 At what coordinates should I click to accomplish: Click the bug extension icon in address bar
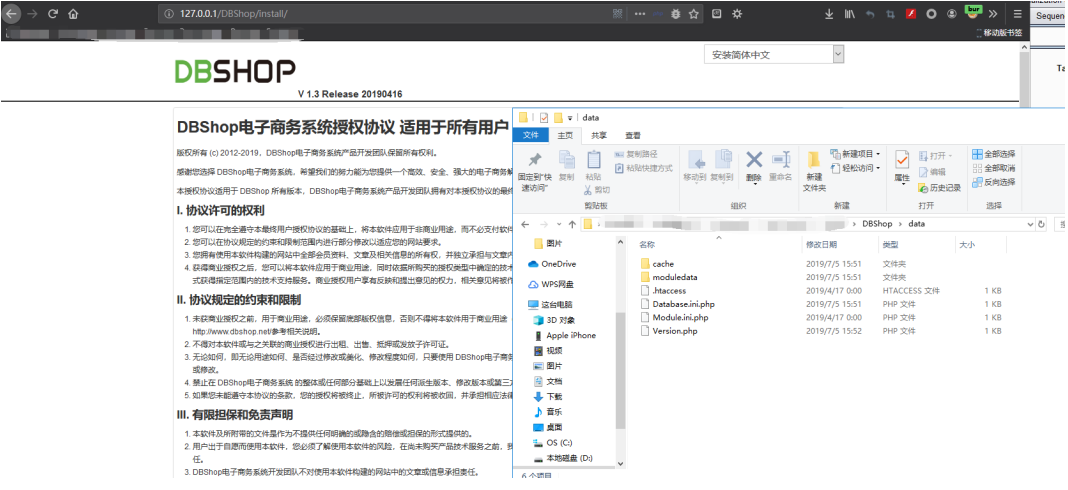(x=676, y=14)
